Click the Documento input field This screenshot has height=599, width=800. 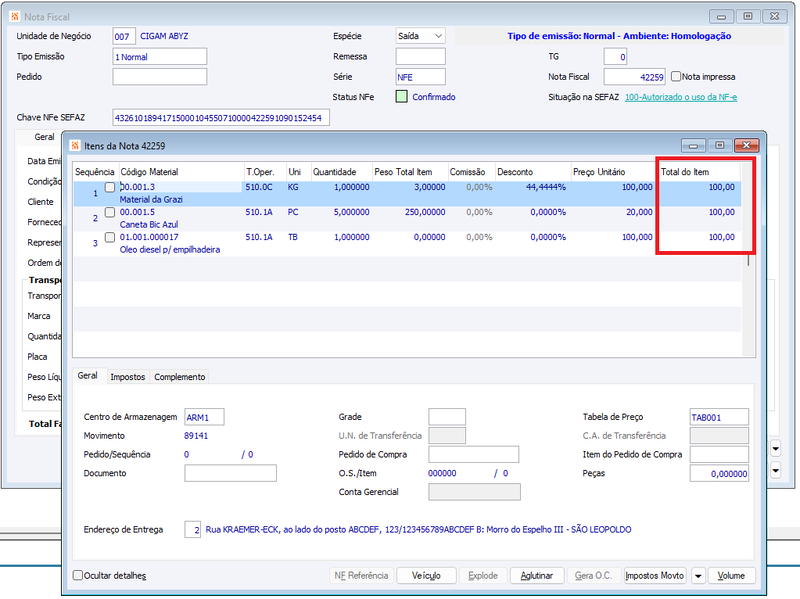231,473
